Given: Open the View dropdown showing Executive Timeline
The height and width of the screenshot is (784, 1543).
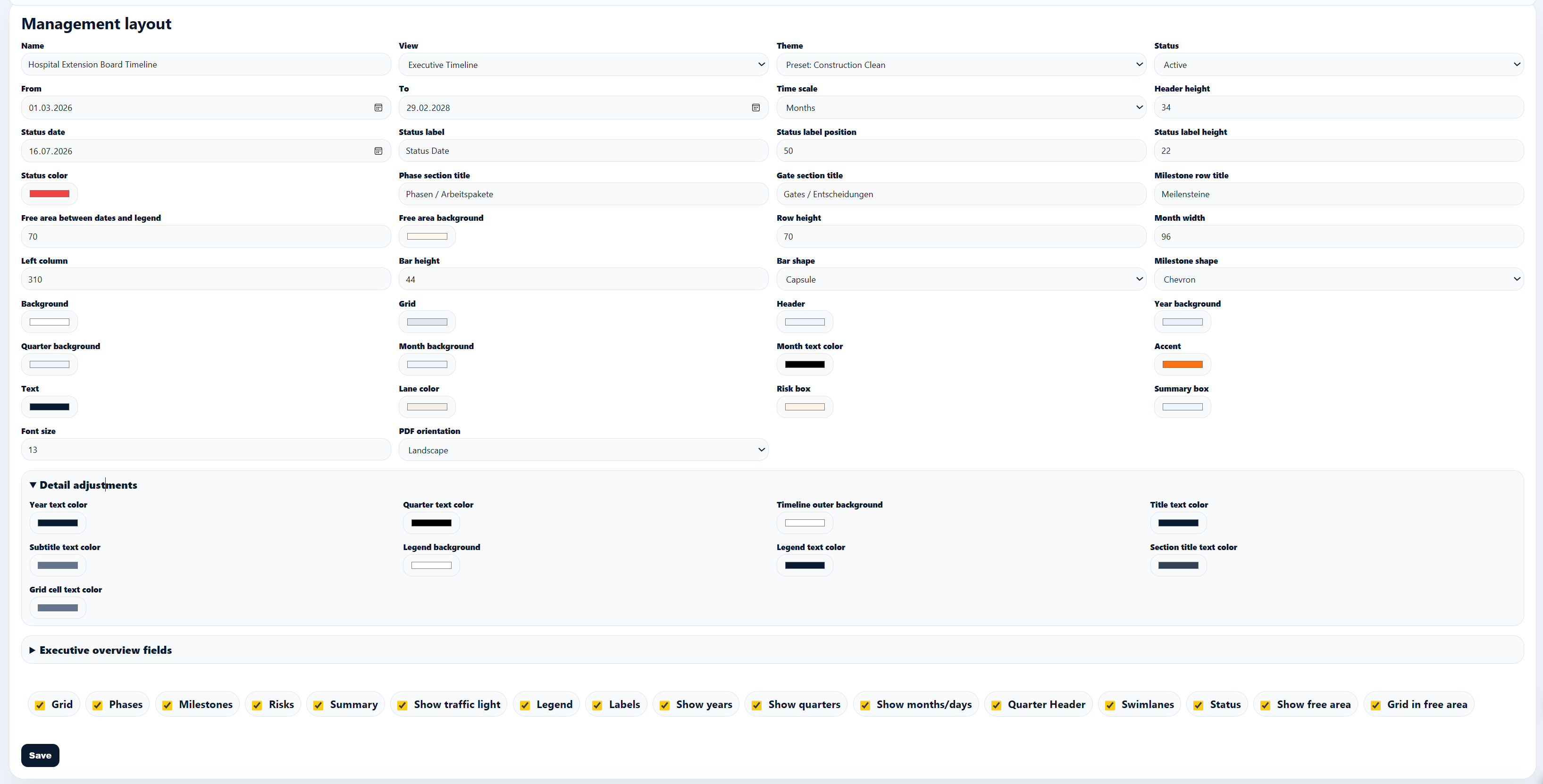Looking at the screenshot, I should pyautogui.click(x=583, y=65).
